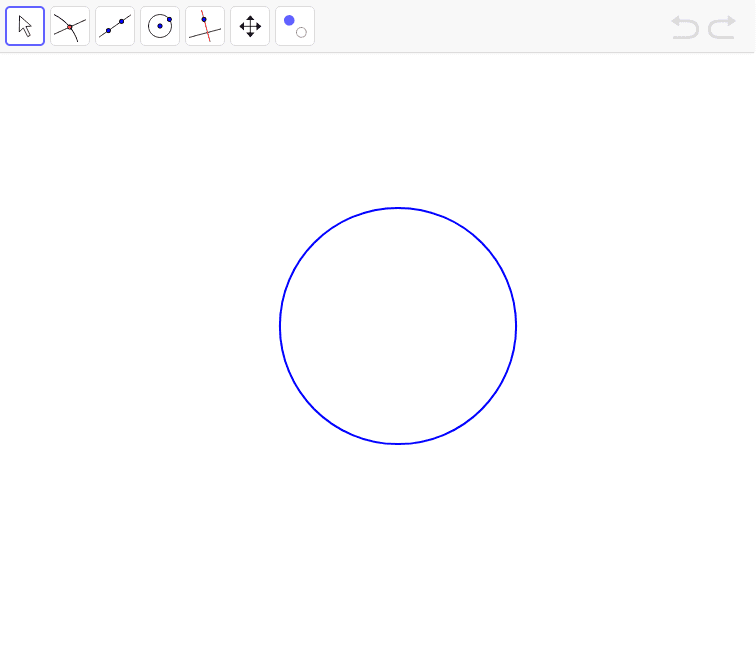
Task: Click the rightmost point of the blue circle
Action: [x=516, y=326]
